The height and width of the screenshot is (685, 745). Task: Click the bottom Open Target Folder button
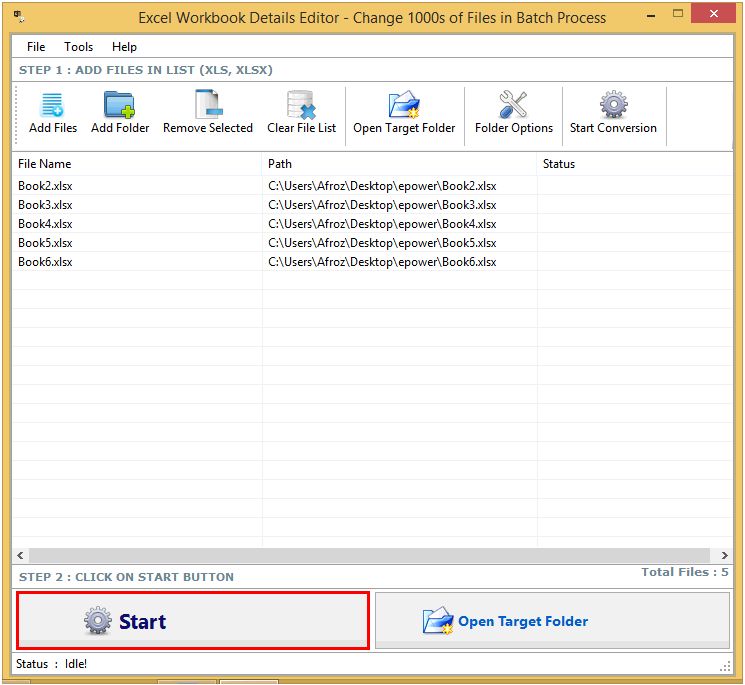pyautogui.click(x=553, y=620)
